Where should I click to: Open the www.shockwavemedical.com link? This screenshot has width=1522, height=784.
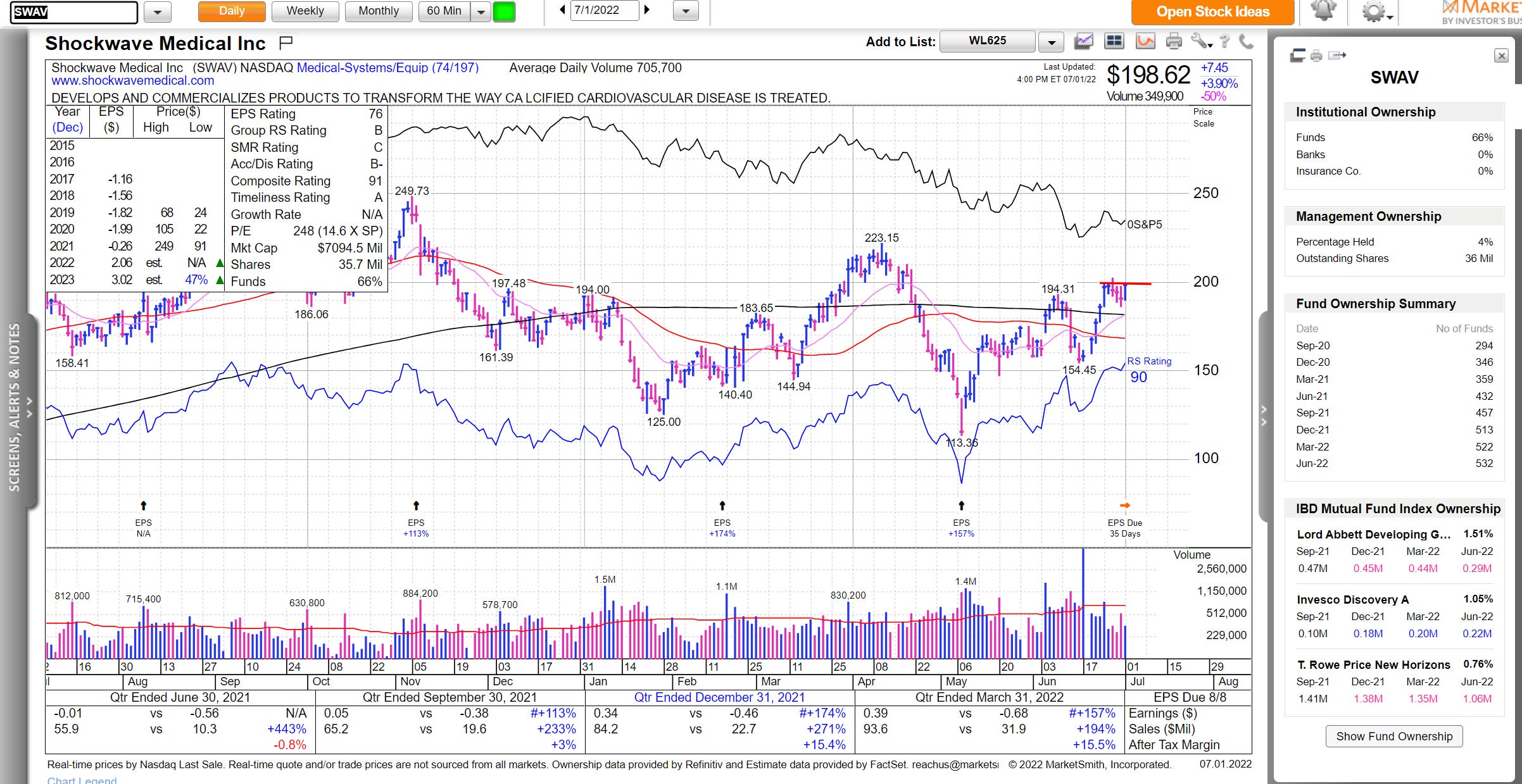133,81
